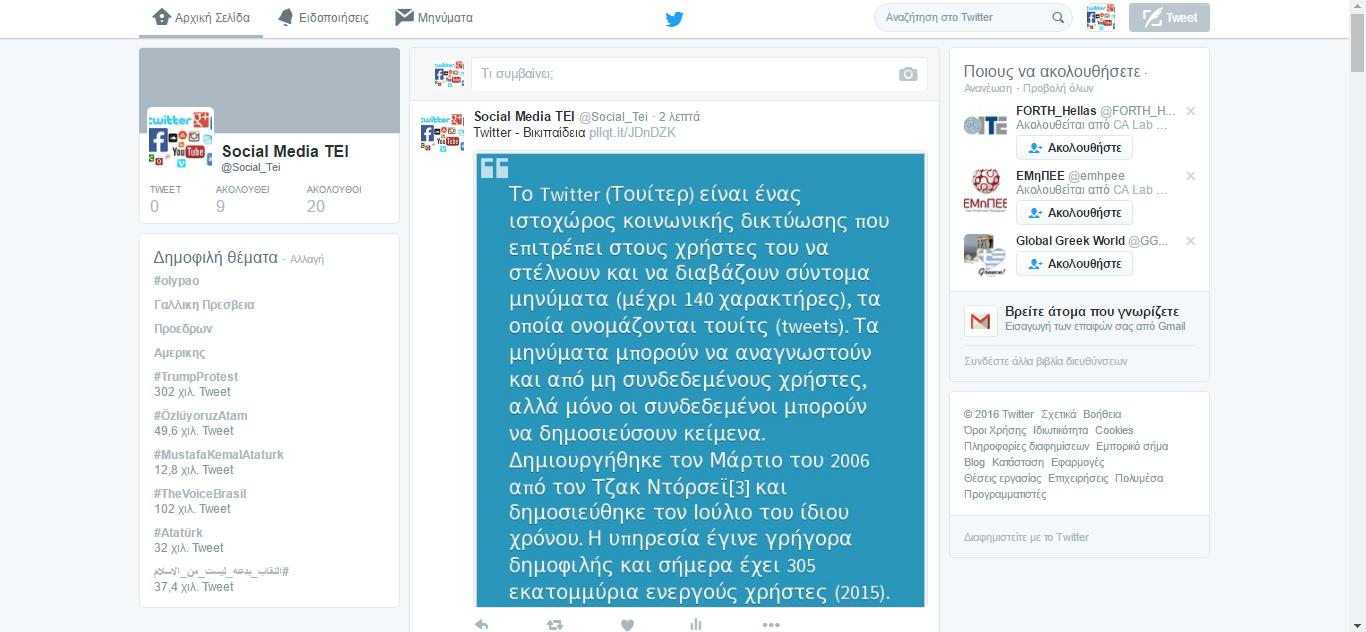Viewport: 1366px width, 632px height.
Task: Open Ιδιωτικότητα footer link
Action: (x=1060, y=430)
